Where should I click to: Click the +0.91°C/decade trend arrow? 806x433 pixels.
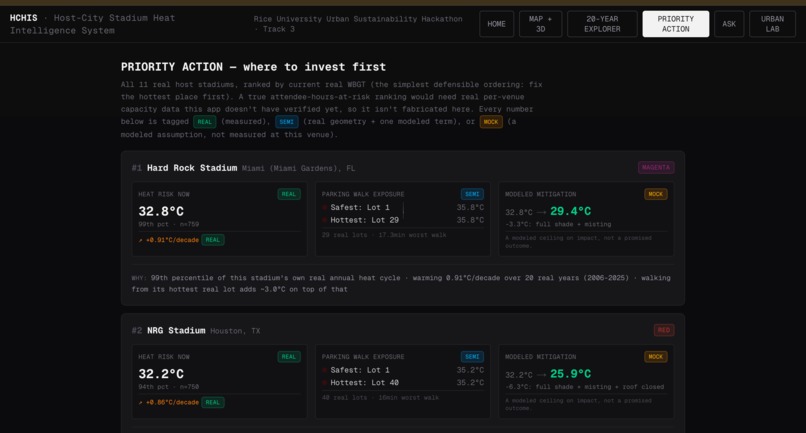pyautogui.click(x=140, y=240)
